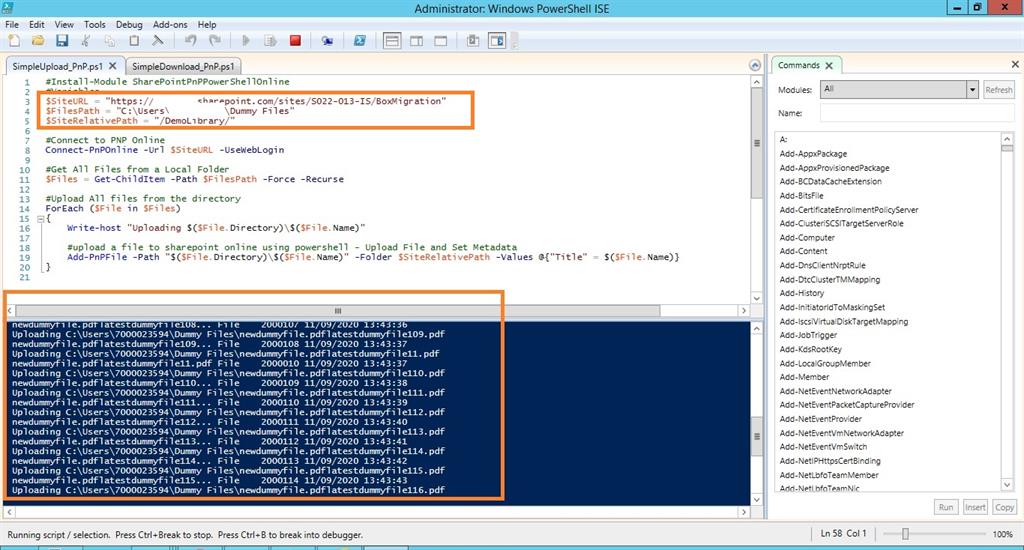Run the script with the green play icon
The width and height of the screenshot is (1024, 550).
(246, 40)
